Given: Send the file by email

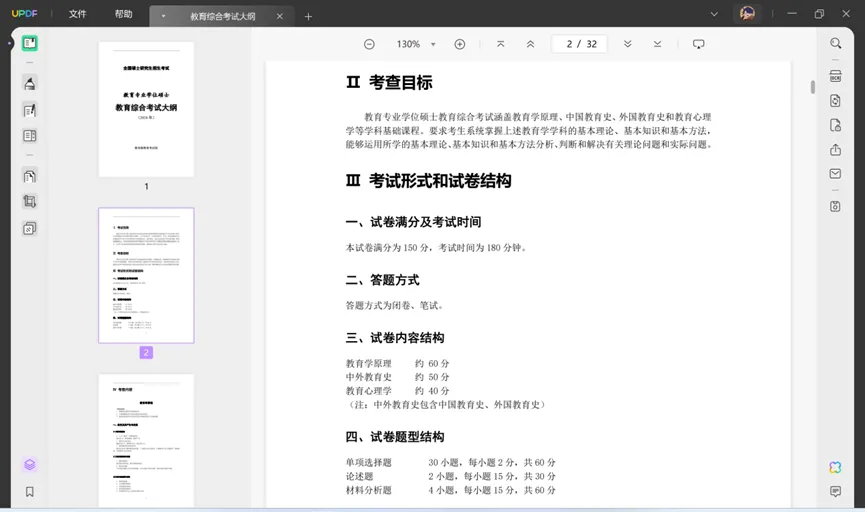Looking at the screenshot, I should [x=835, y=174].
